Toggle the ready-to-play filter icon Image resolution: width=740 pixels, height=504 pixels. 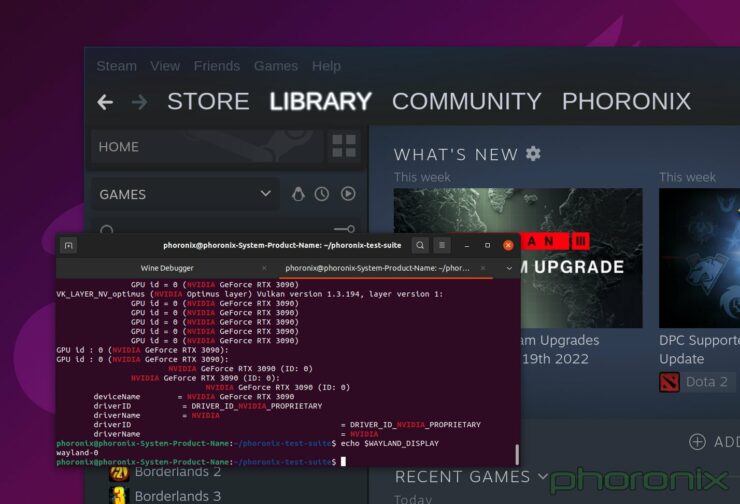point(348,193)
